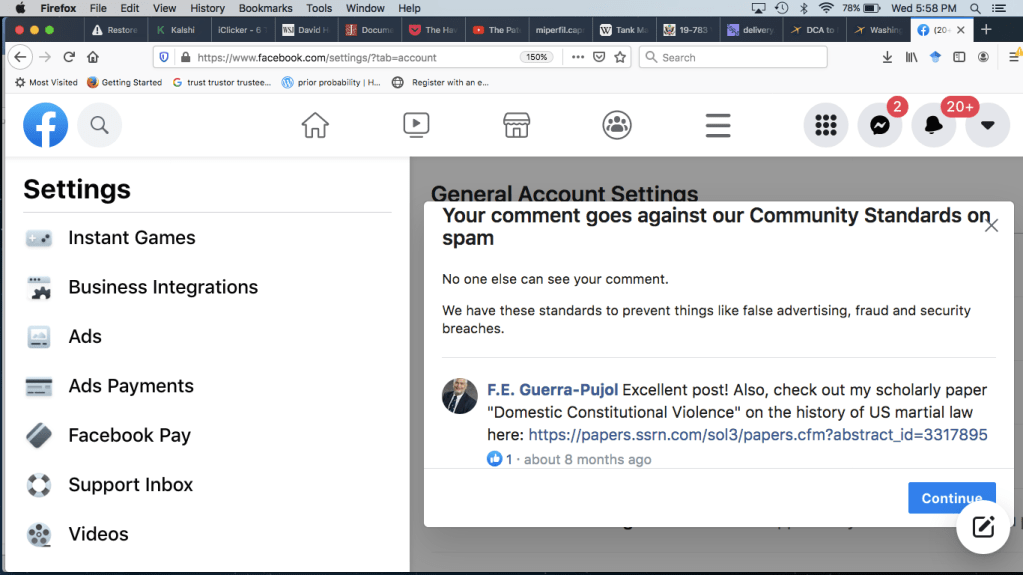Screen dimensions: 1023x575
Task: Expand the account dropdown arrow
Action: (x=987, y=126)
